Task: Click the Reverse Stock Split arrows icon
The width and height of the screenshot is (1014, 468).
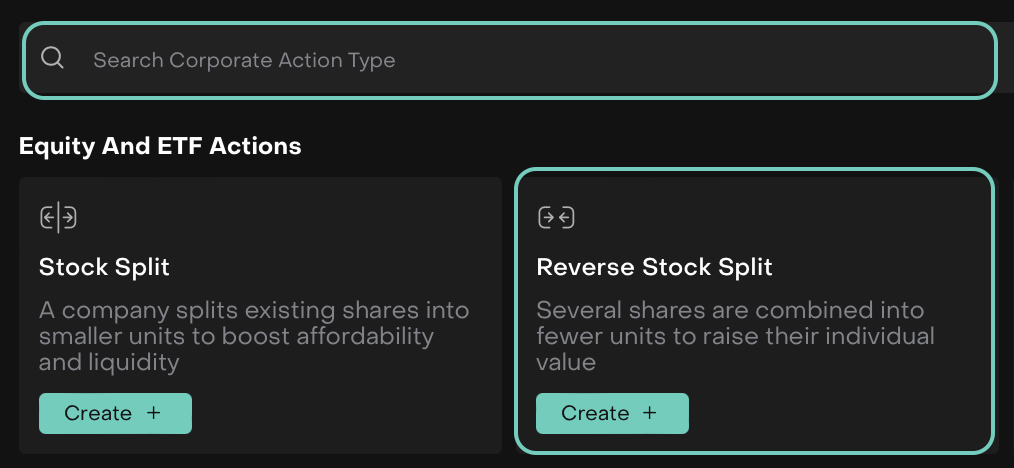Action: tap(556, 216)
